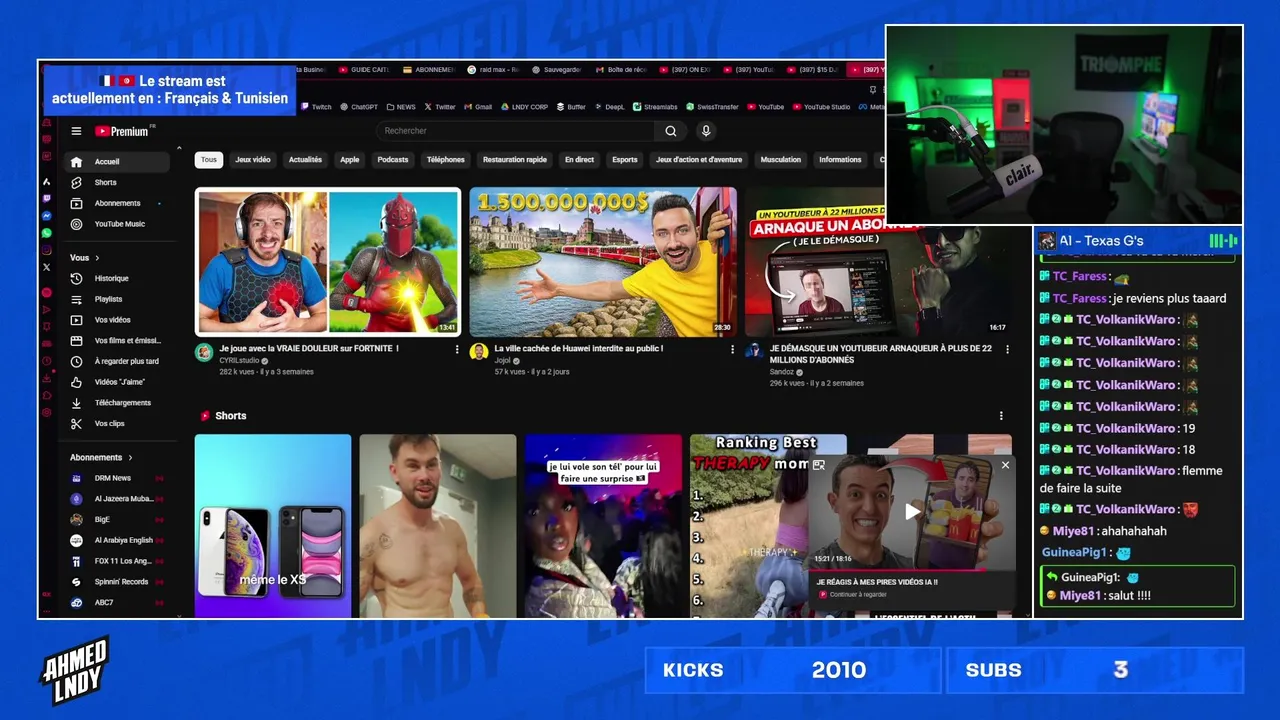The width and height of the screenshot is (1280, 720).
Task: Open Shorts in the YouTube sidebar
Action: (117, 182)
